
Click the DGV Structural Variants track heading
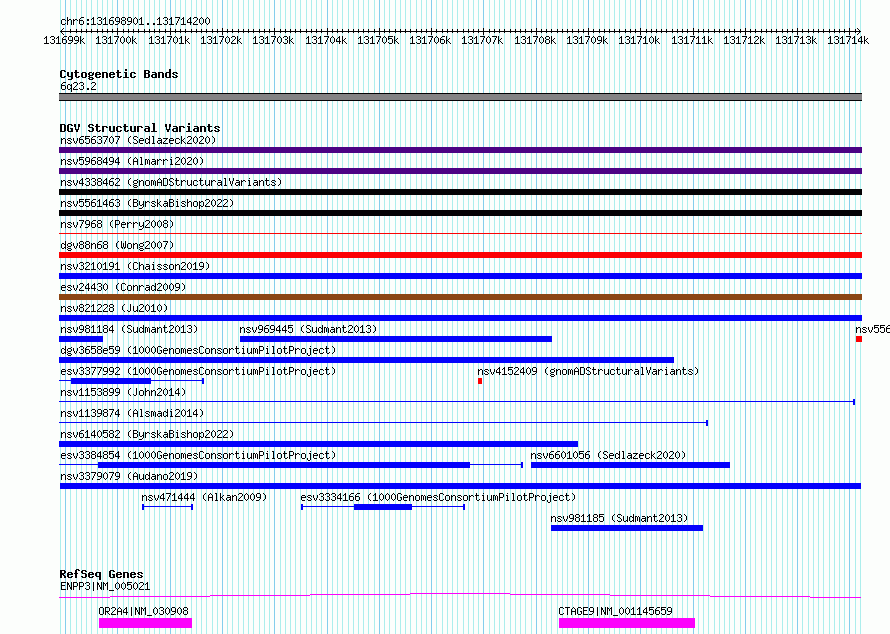click(x=140, y=128)
